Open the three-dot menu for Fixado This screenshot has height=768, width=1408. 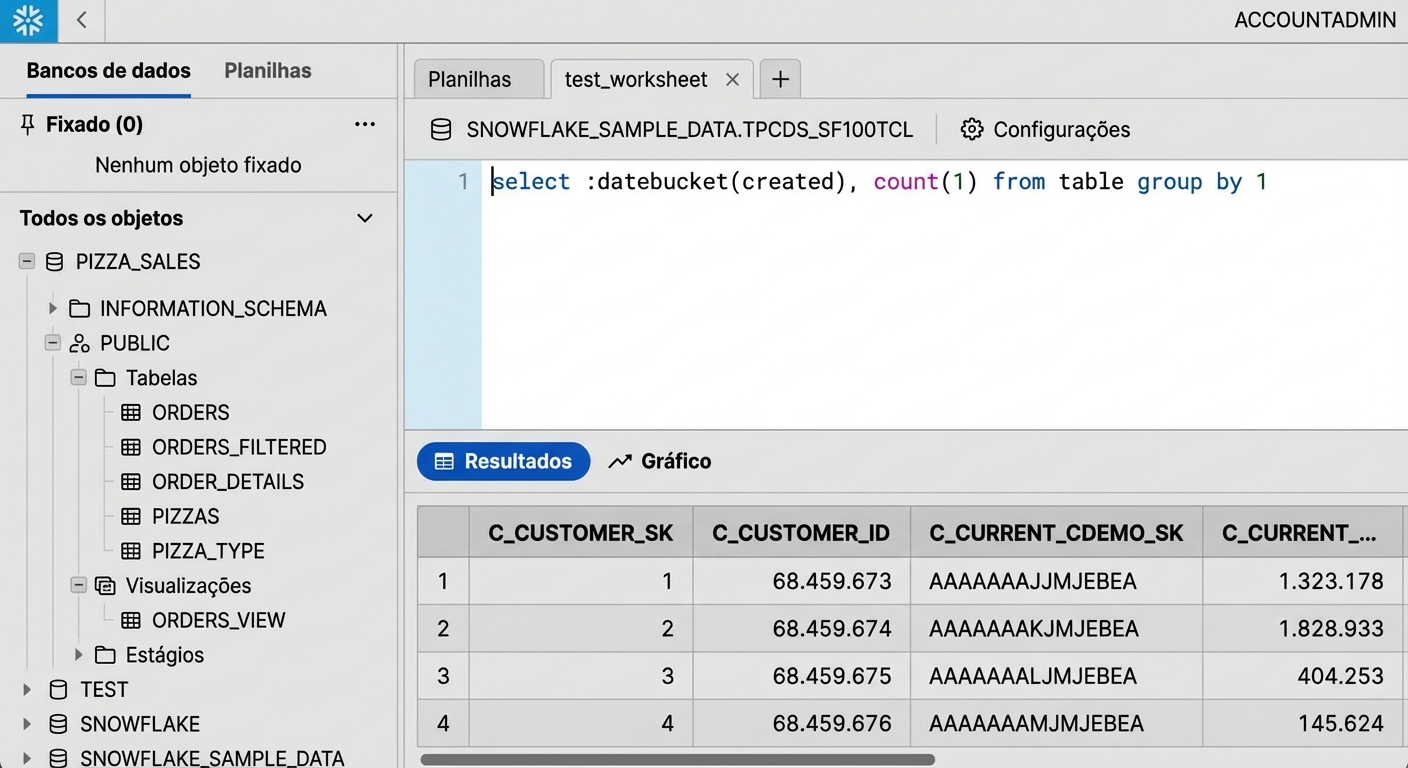(365, 125)
